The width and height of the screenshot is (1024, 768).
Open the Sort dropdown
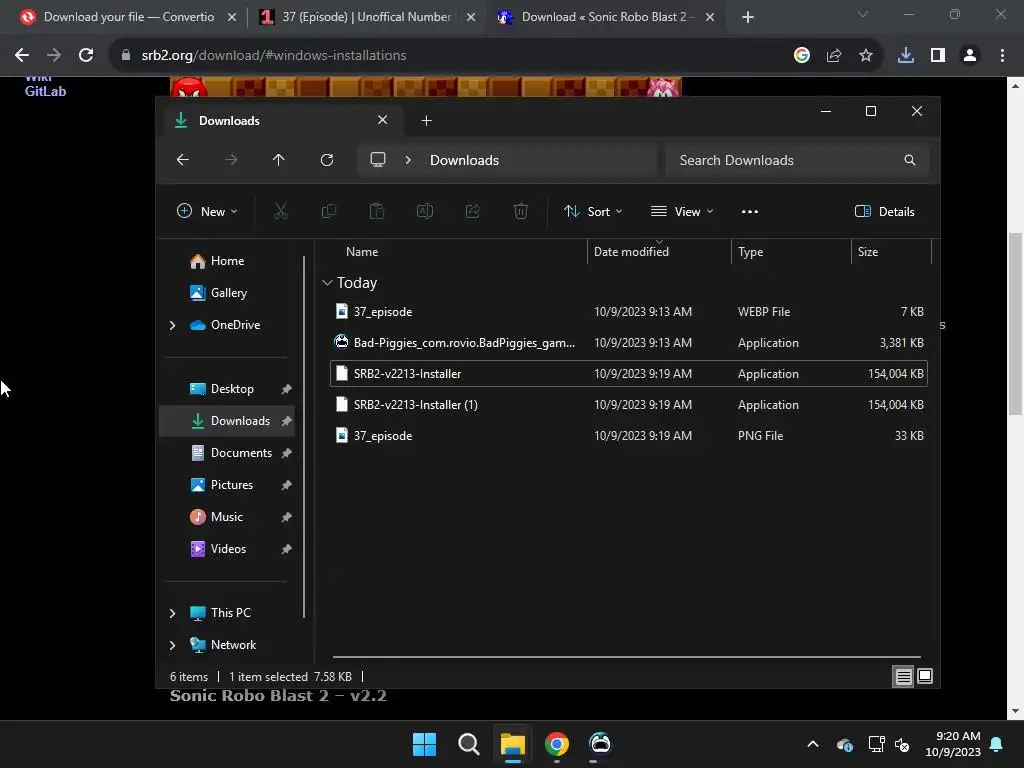(x=593, y=212)
